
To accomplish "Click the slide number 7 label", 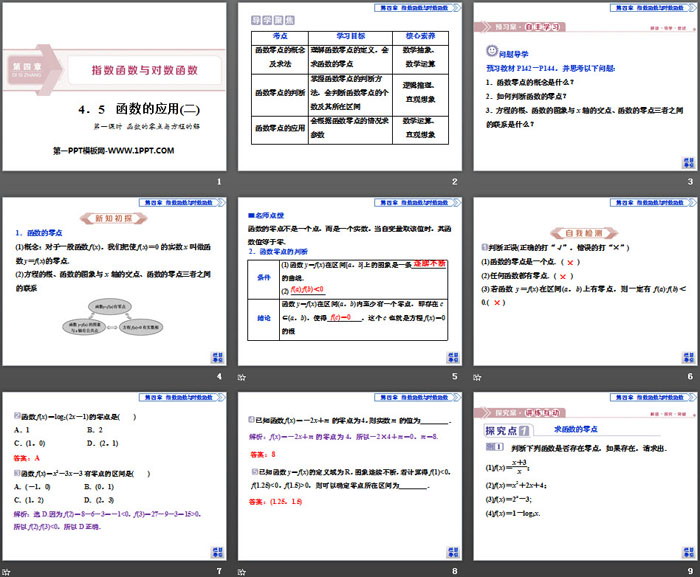I will (219, 571).
